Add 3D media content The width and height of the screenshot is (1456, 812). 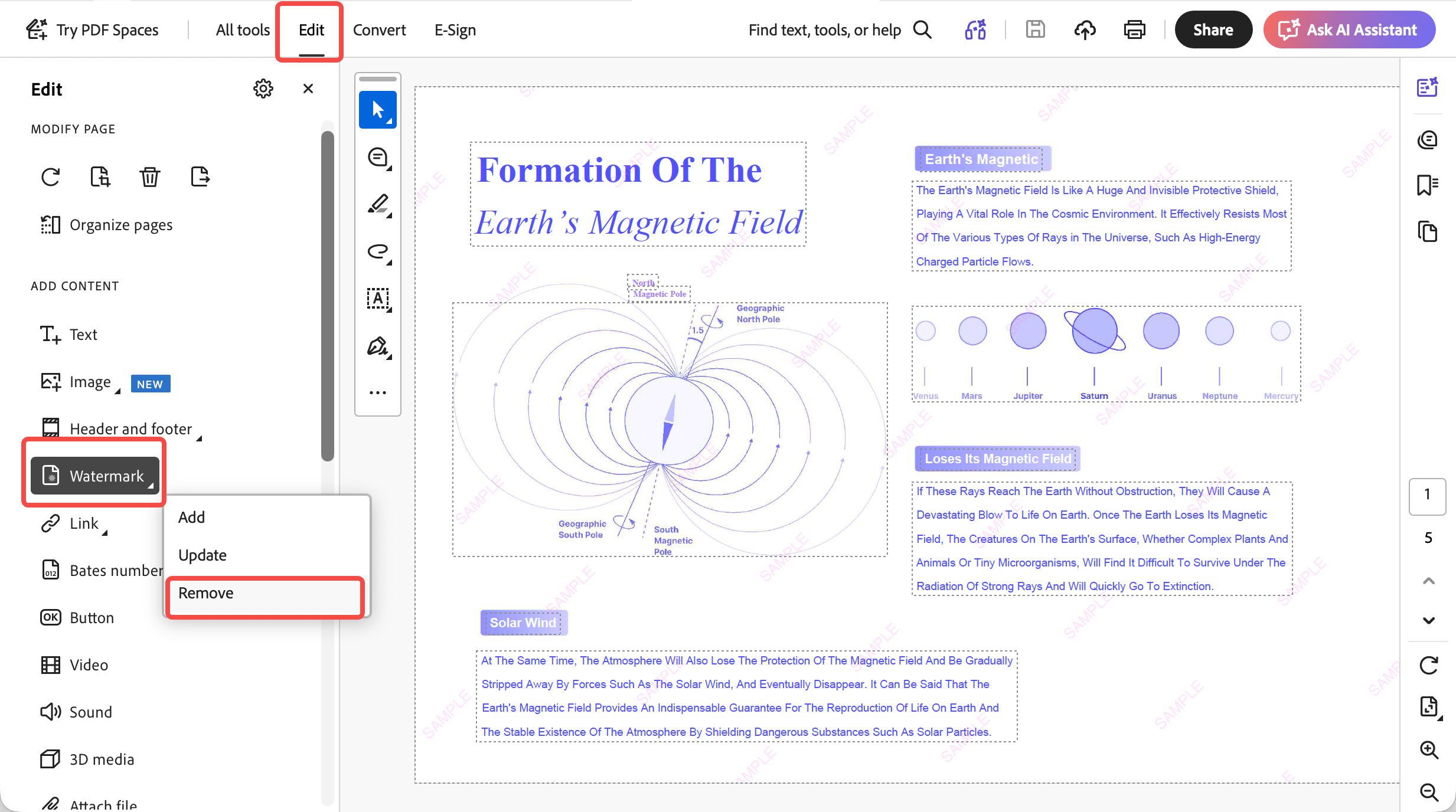pyautogui.click(x=87, y=759)
